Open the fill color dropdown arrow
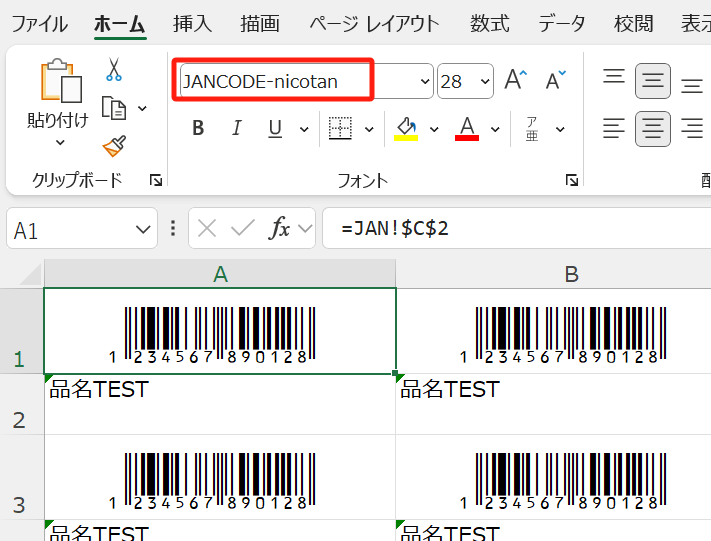This screenshot has width=711, height=541. [434, 130]
